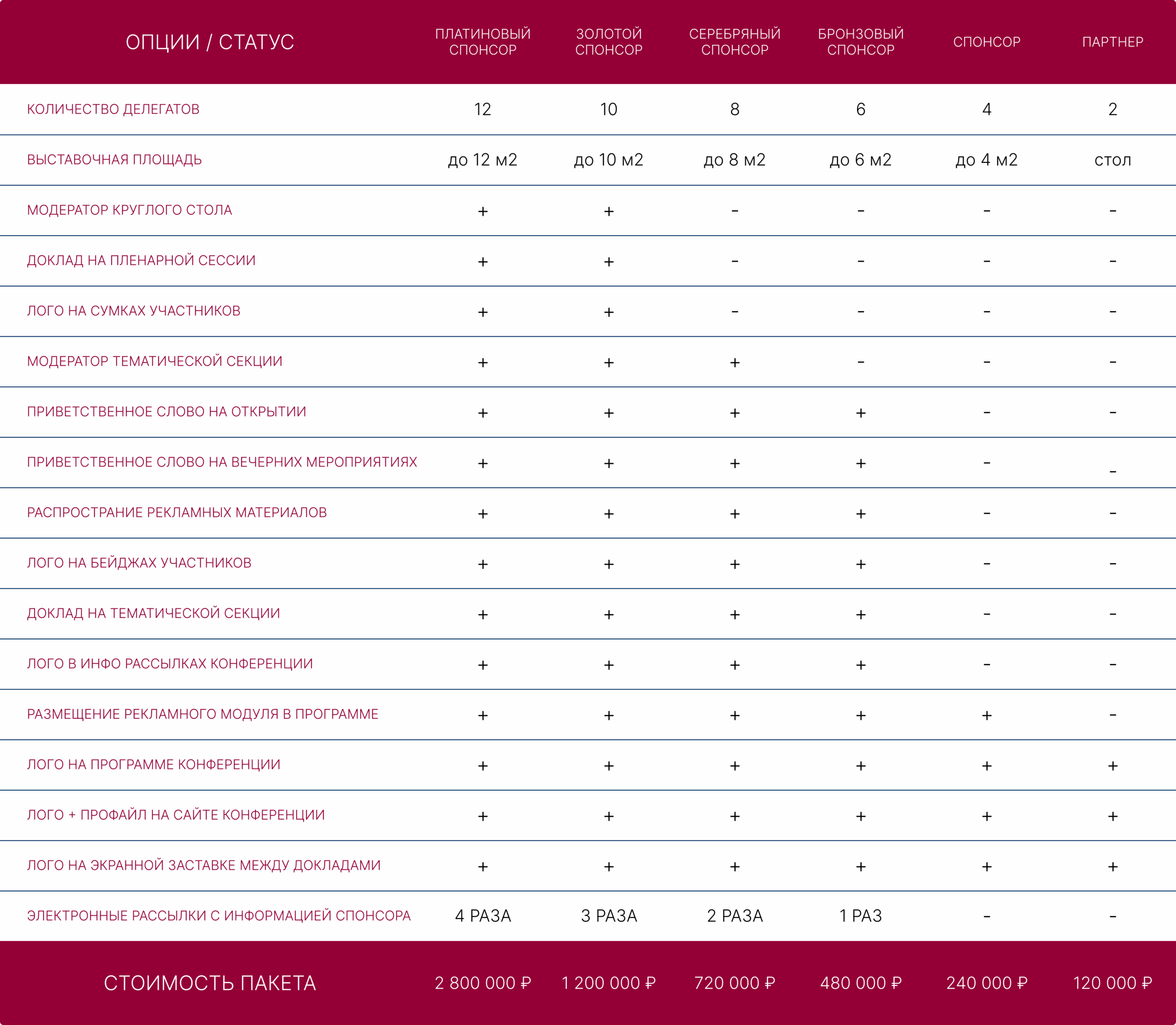Click the Партнер column header
This screenshot has height=1025, width=1176.
point(1113,42)
